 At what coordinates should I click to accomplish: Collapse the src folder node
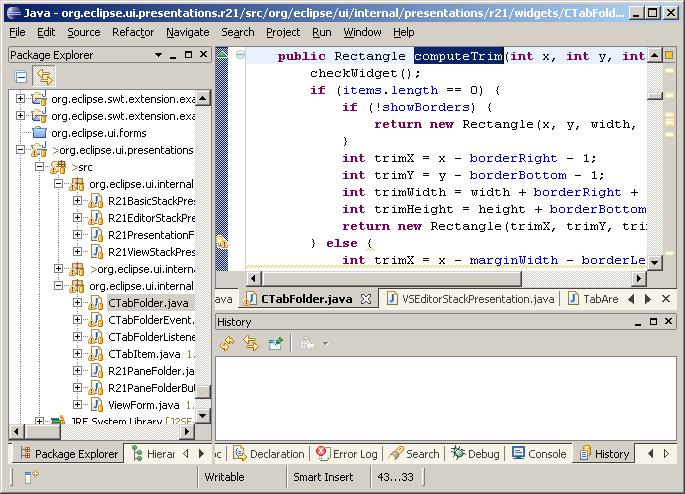coord(39,166)
